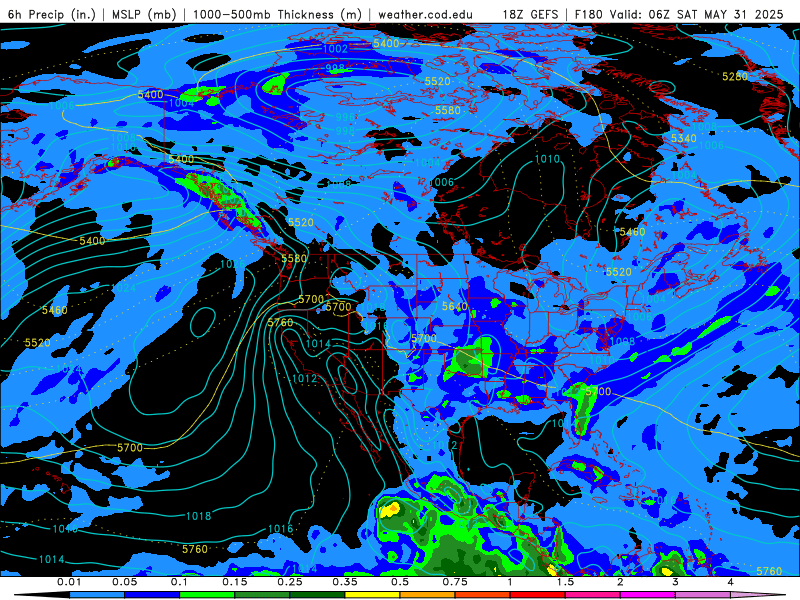
Task: Click the light blue 0.01–0.05 legend swatch
Action: coord(96,595)
